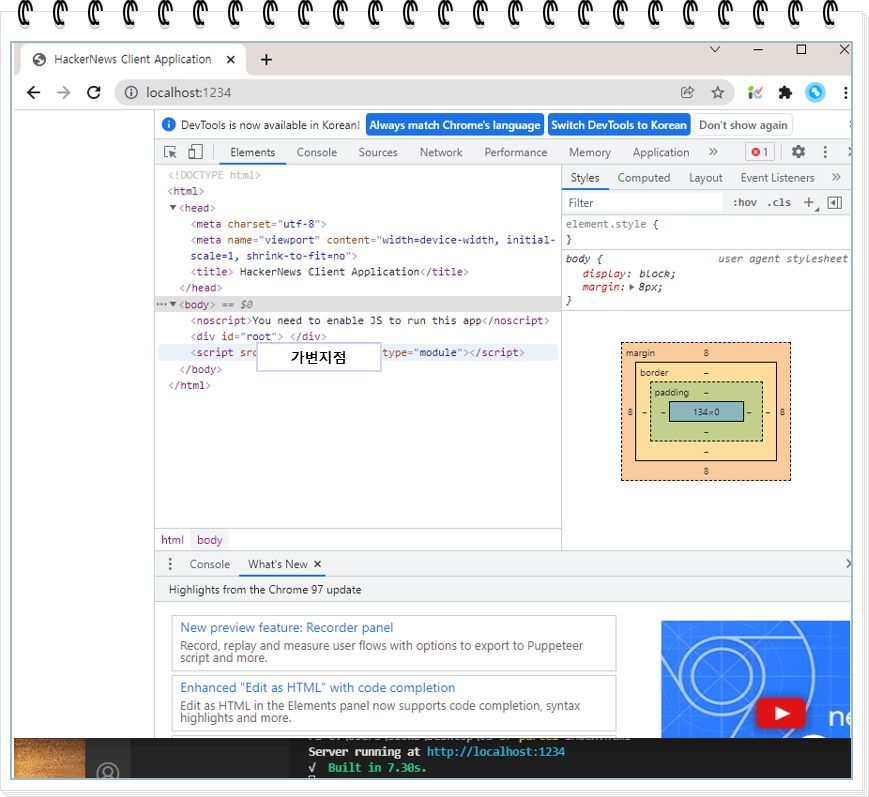Share this page icon in address bar
This screenshot has width=869, height=797.
687,93
